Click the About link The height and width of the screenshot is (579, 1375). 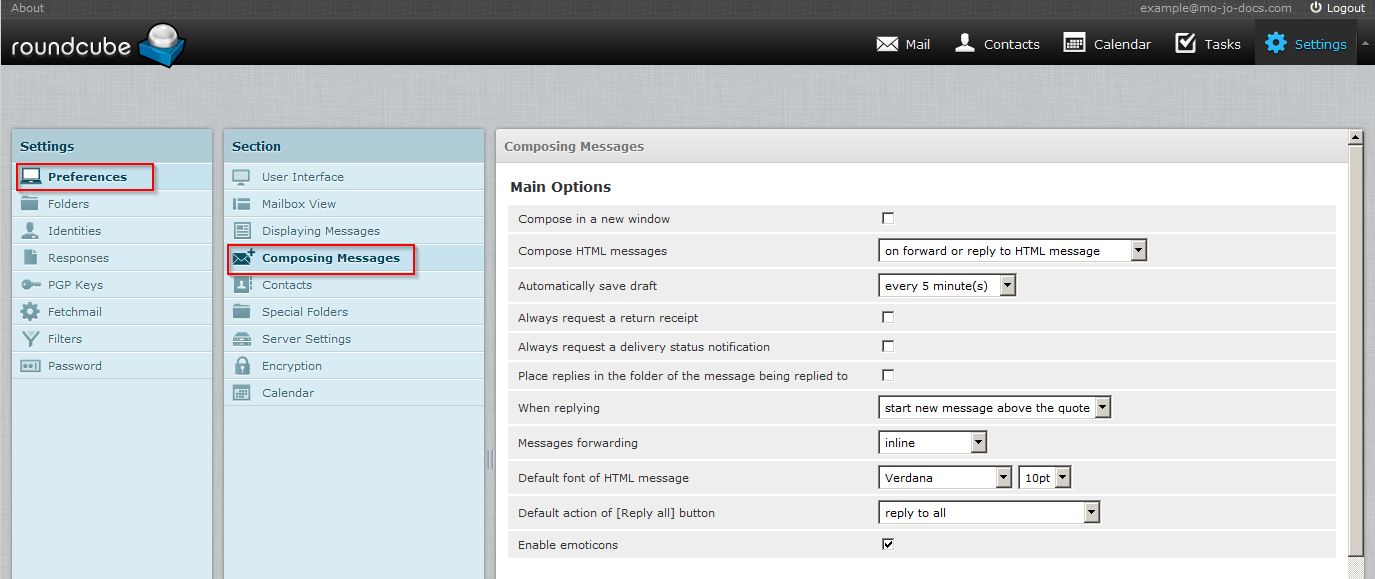coord(27,8)
